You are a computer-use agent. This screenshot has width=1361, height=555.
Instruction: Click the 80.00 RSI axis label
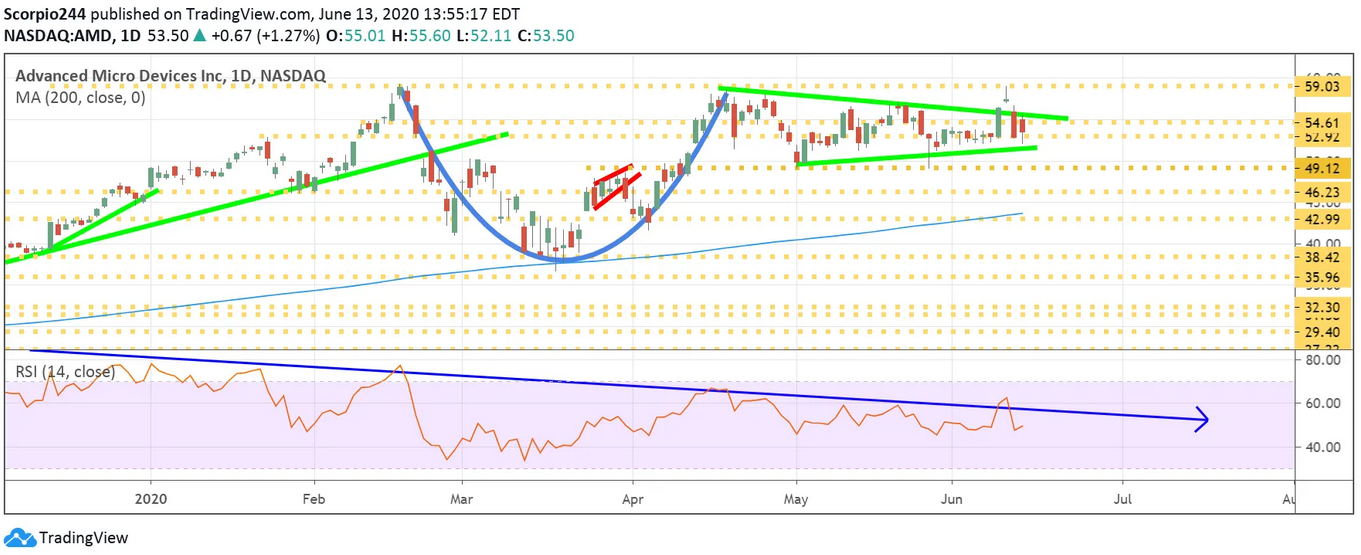1321,359
